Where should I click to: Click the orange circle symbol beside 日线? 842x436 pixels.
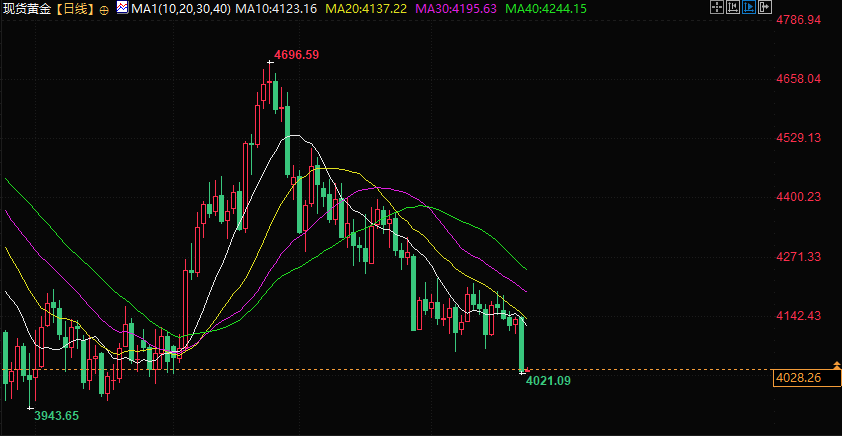[104, 10]
